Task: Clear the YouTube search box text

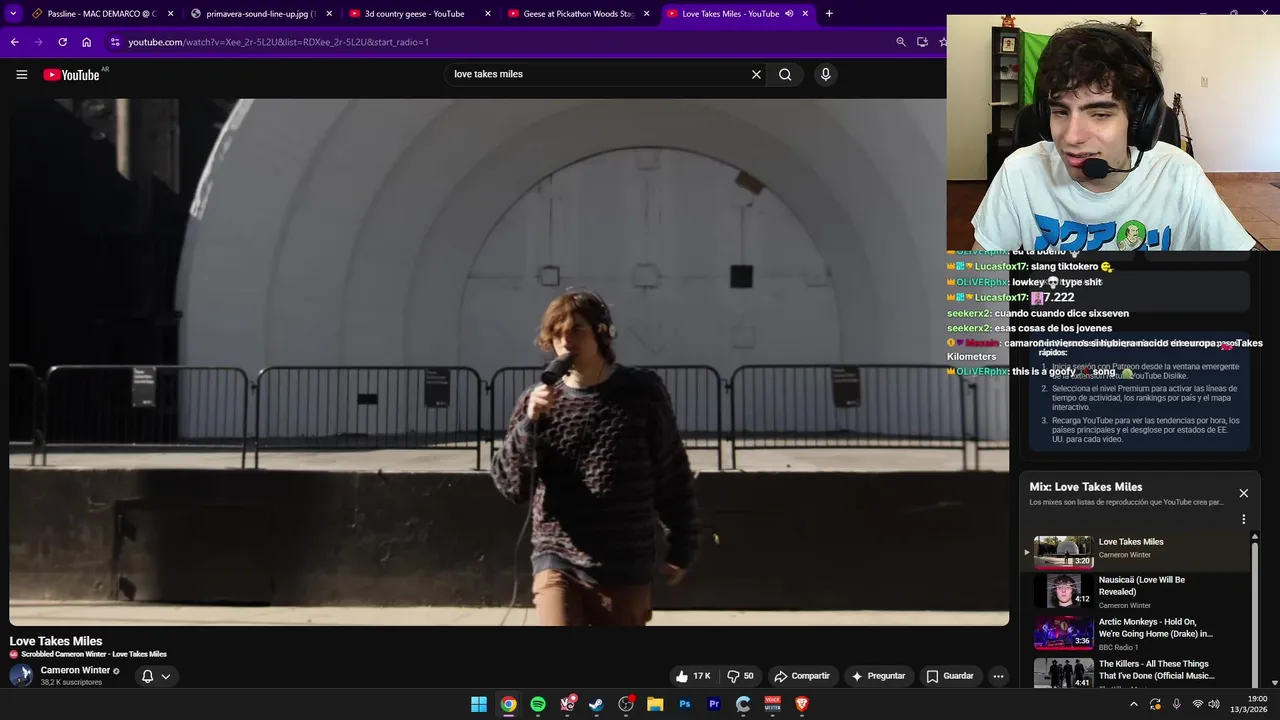Action: pyautogui.click(x=756, y=74)
